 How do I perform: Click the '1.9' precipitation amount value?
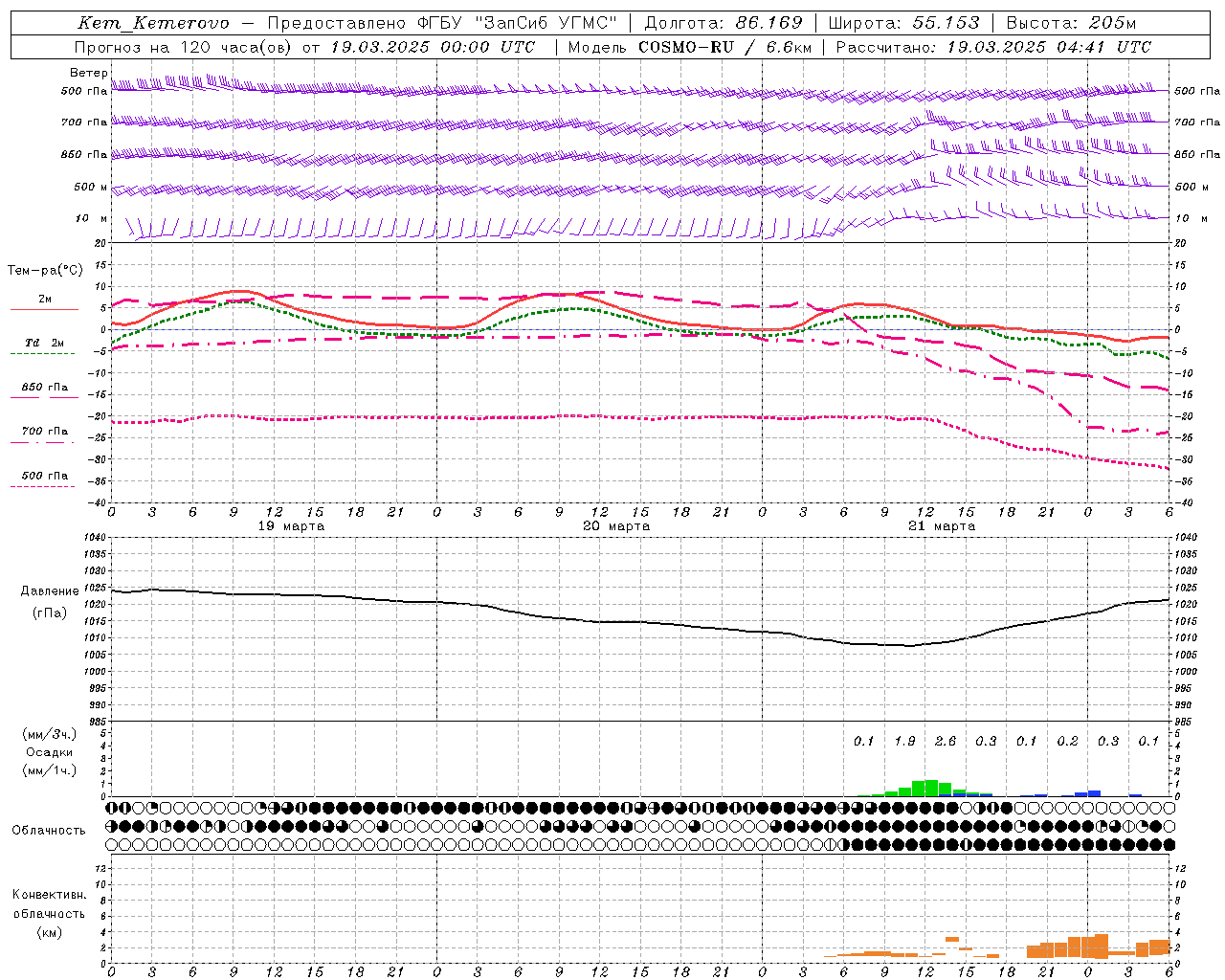click(904, 741)
